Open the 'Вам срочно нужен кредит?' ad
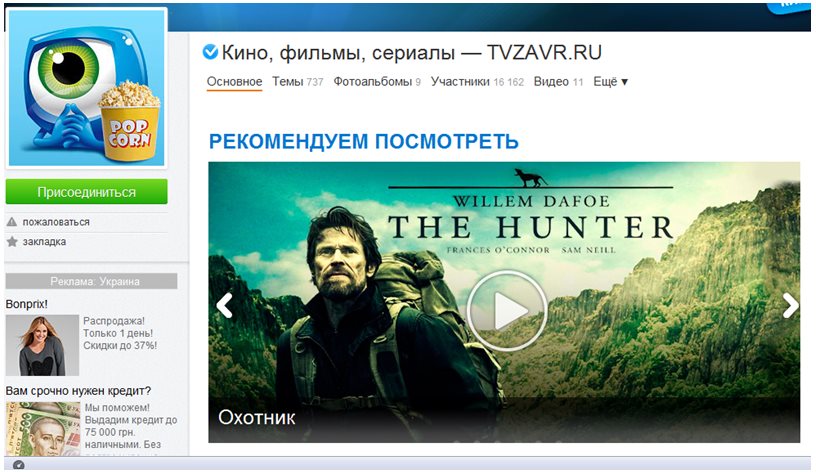Screen dimensions: 816x472 click(78, 390)
